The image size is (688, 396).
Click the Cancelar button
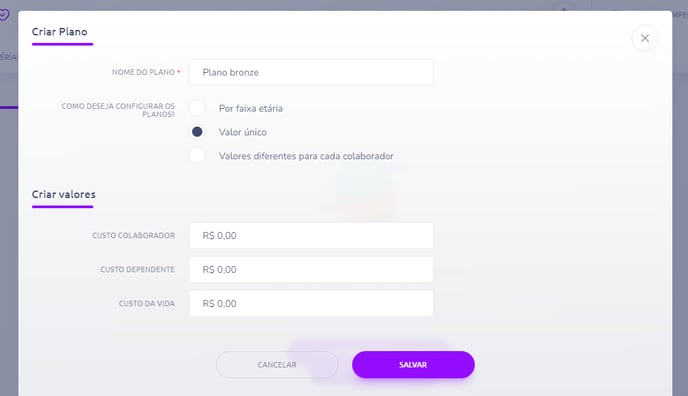pos(277,364)
